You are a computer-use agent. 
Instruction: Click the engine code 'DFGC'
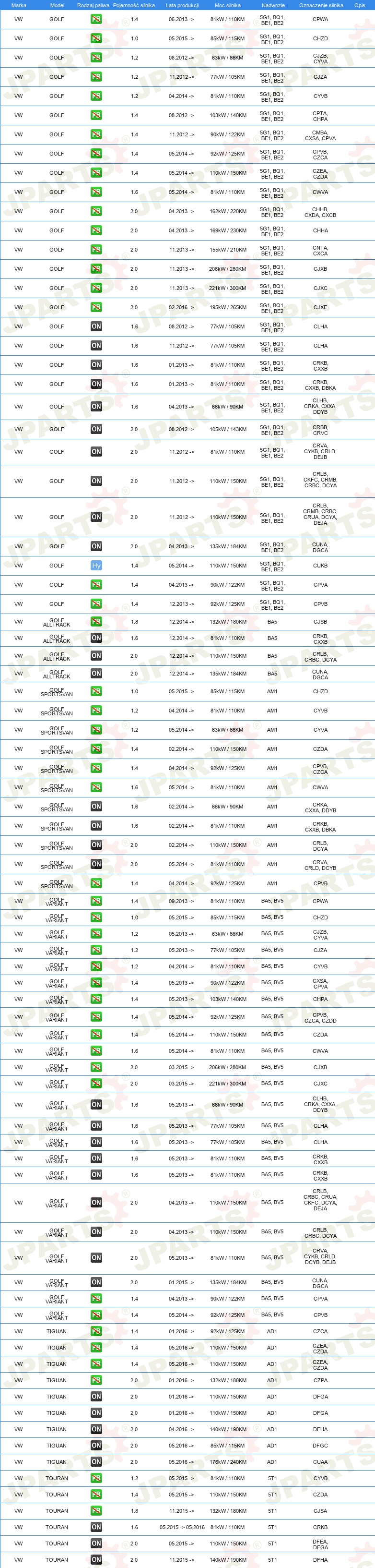(x=320, y=1445)
